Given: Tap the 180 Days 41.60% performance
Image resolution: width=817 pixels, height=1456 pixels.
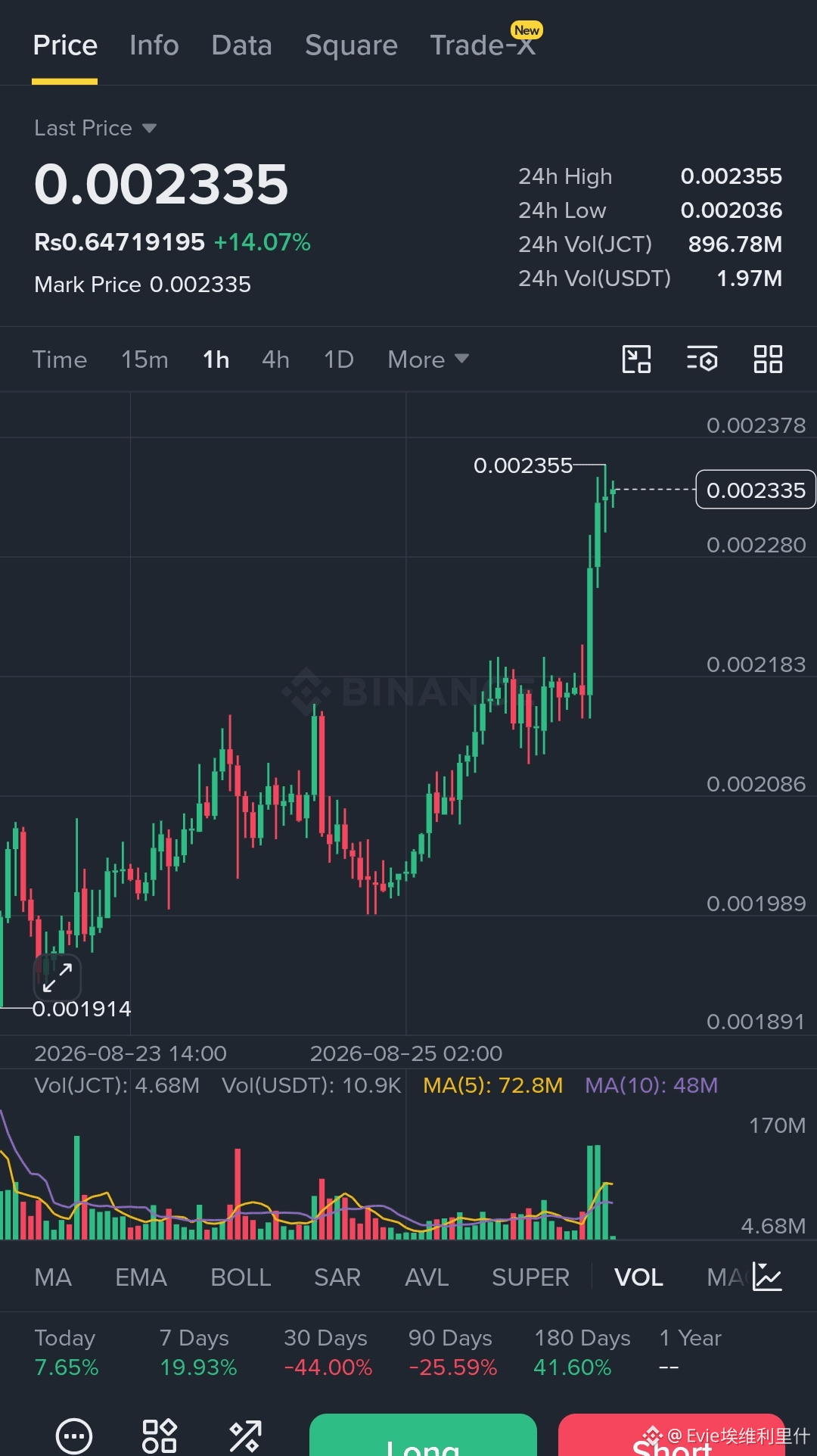Looking at the screenshot, I should click(582, 1352).
